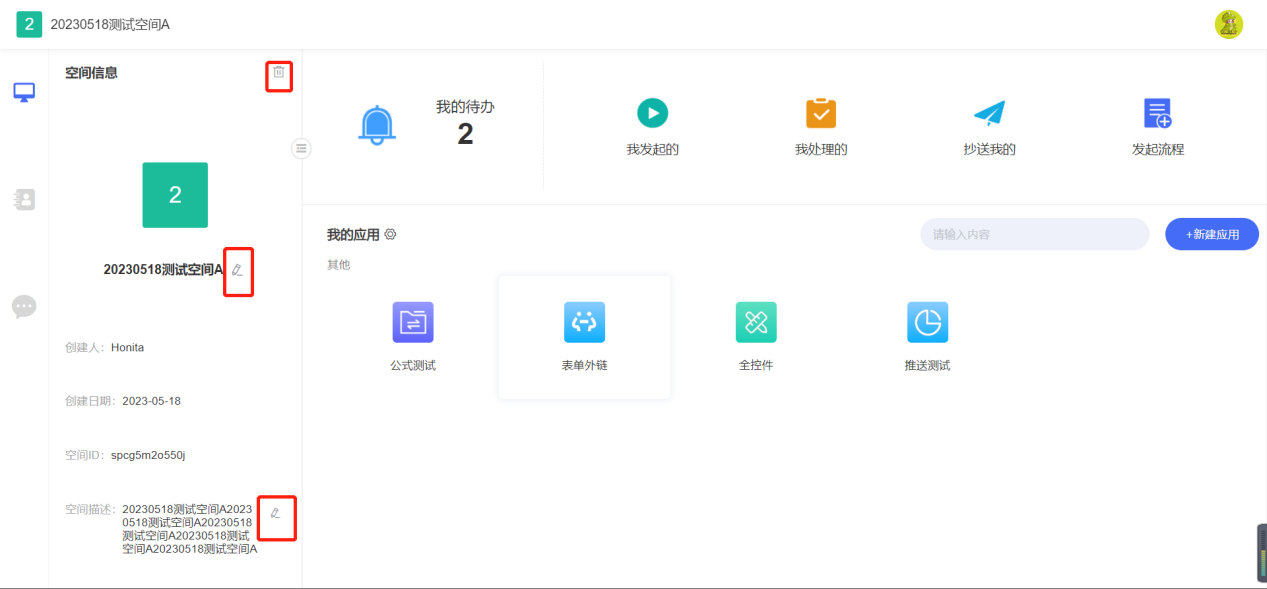Open the 推送测试 application
1267x589 pixels.
(927, 336)
